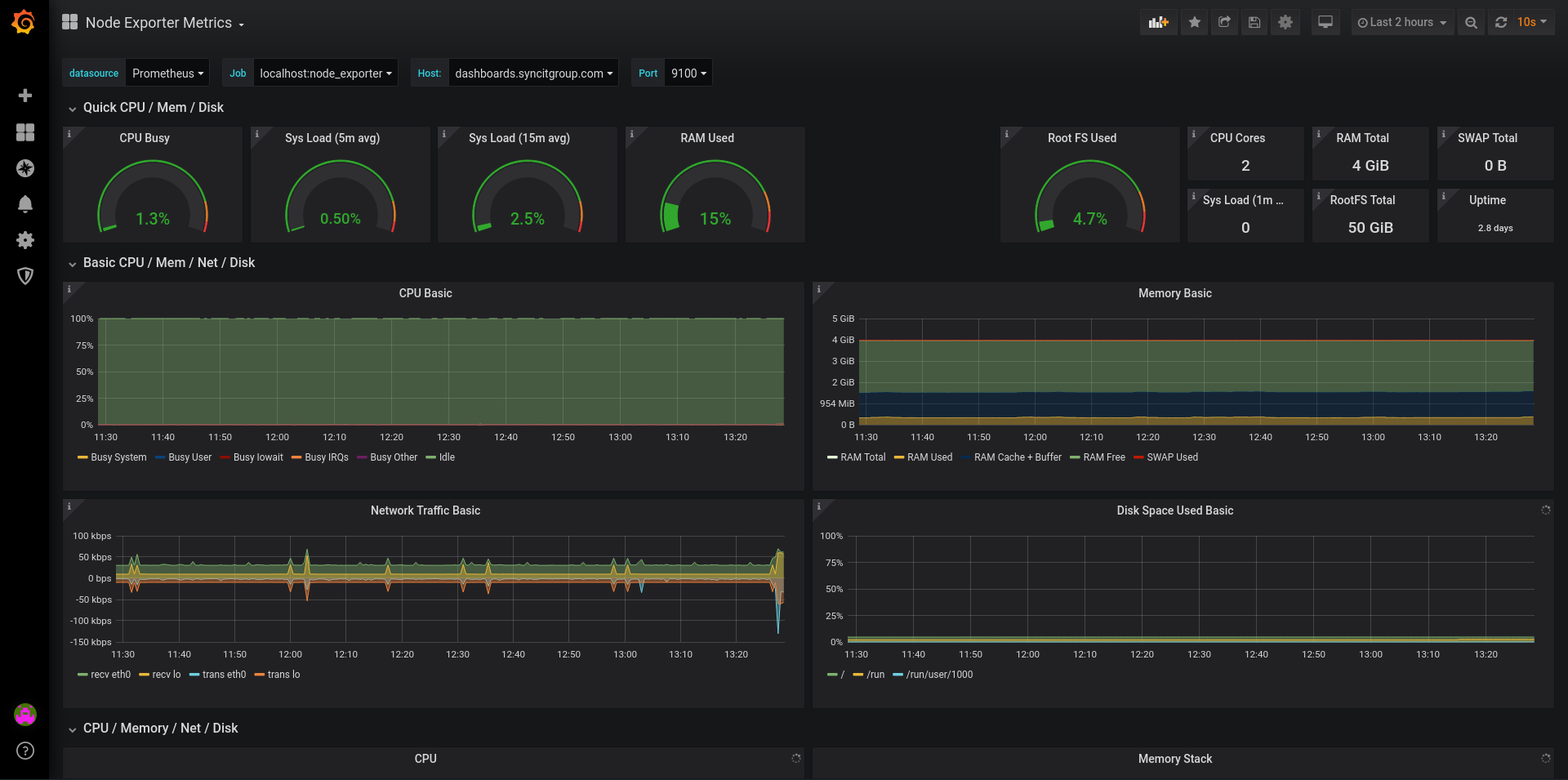
Task: Click the Share dashboard icon
Action: click(1224, 23)
